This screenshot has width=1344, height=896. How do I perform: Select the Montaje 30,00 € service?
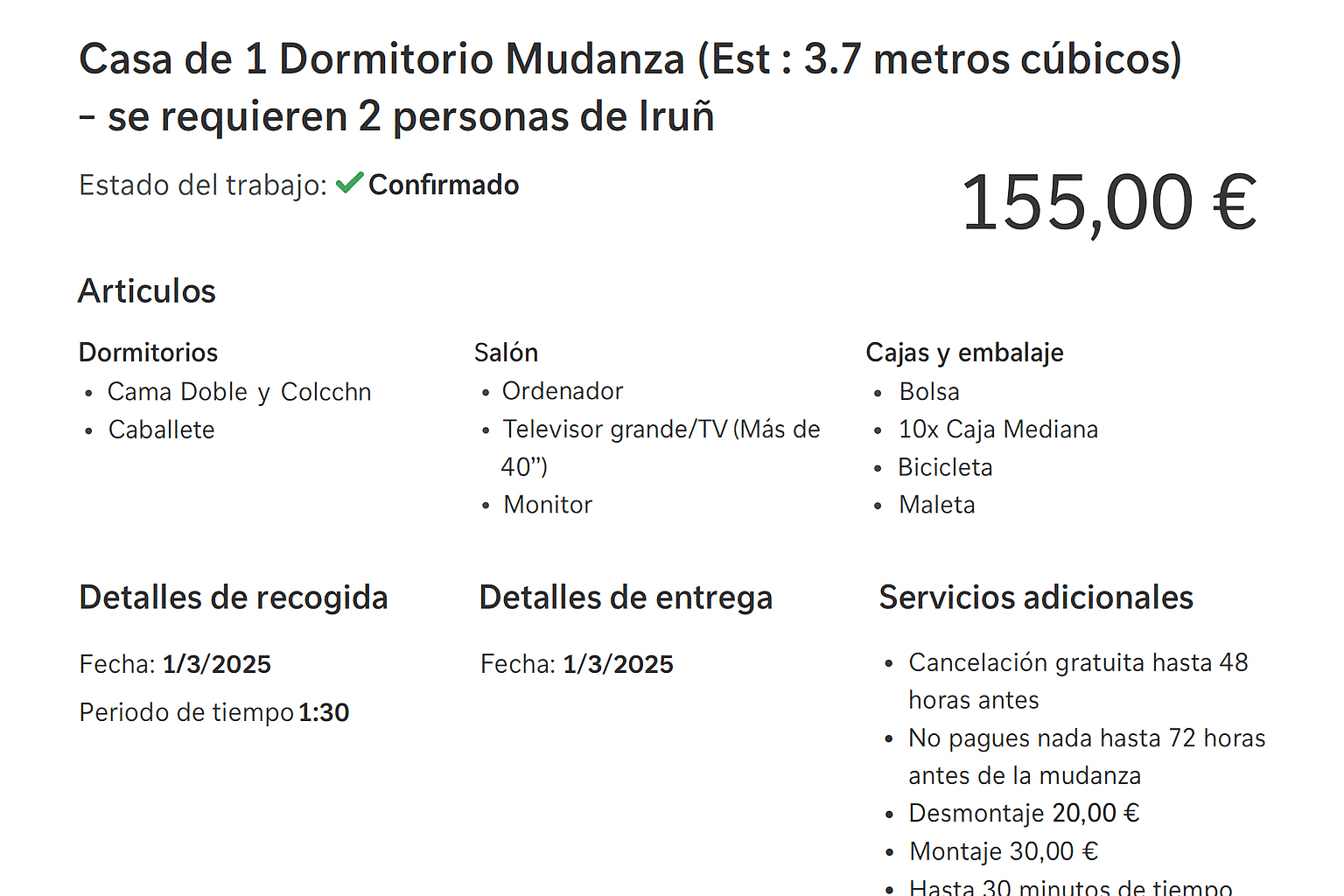tap(1003, 851)
